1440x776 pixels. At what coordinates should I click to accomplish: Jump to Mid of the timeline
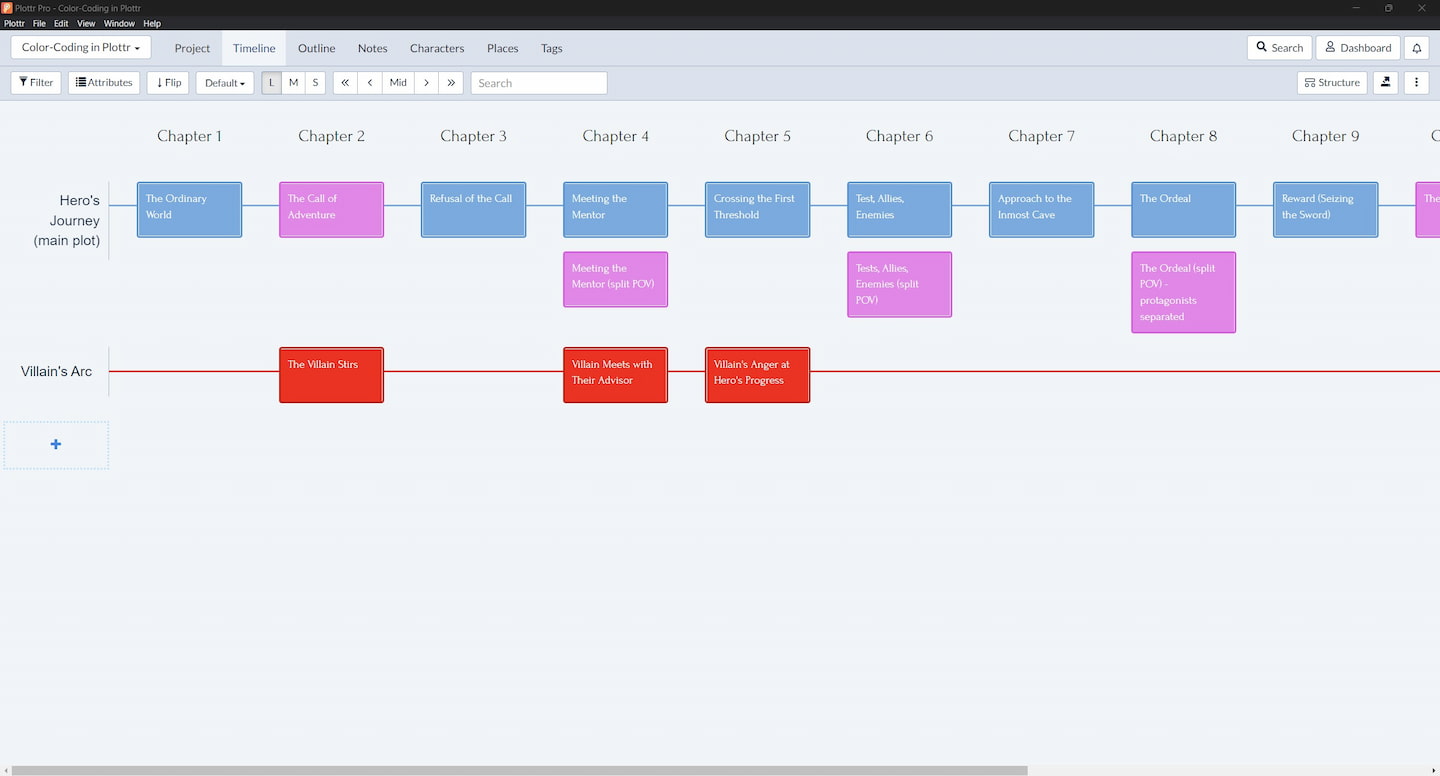(x=398, y=82)
